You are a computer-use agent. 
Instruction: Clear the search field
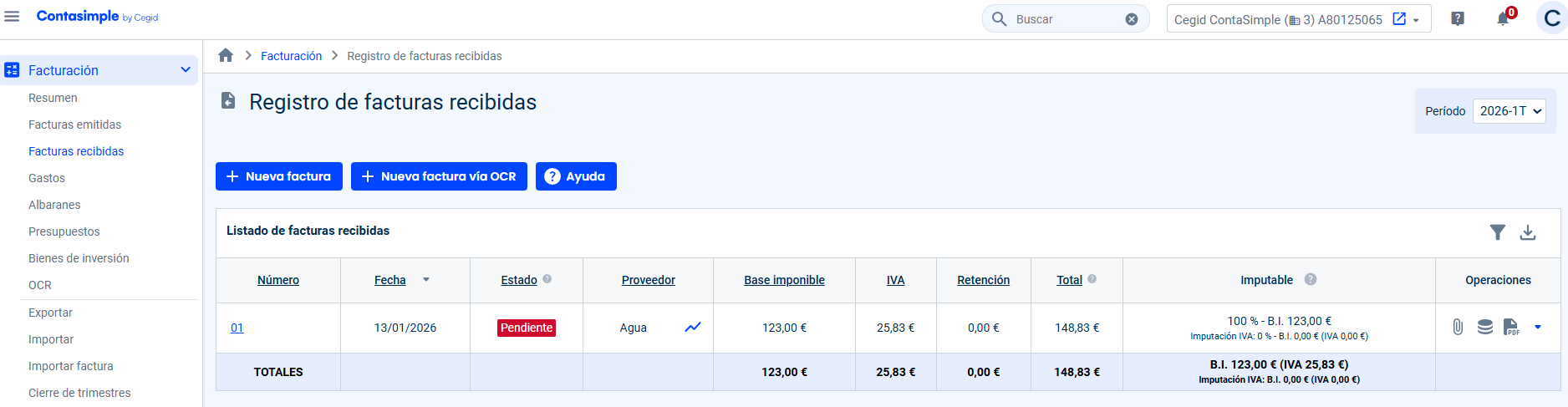(1132, 19)
